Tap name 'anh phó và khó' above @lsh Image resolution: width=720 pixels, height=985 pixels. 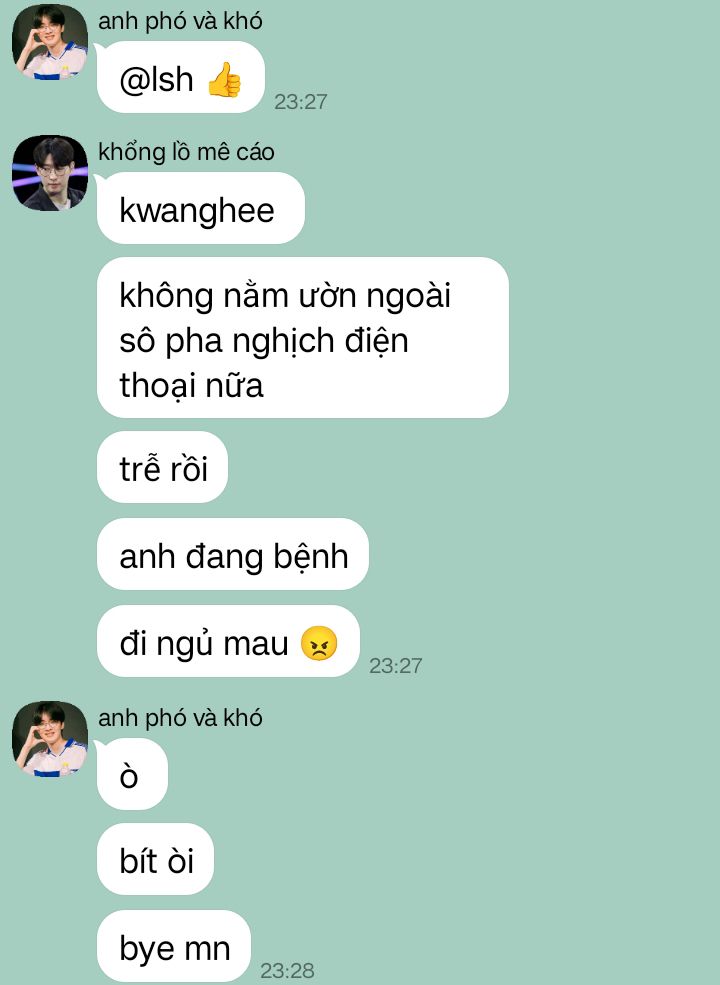(x=180, y=21)
